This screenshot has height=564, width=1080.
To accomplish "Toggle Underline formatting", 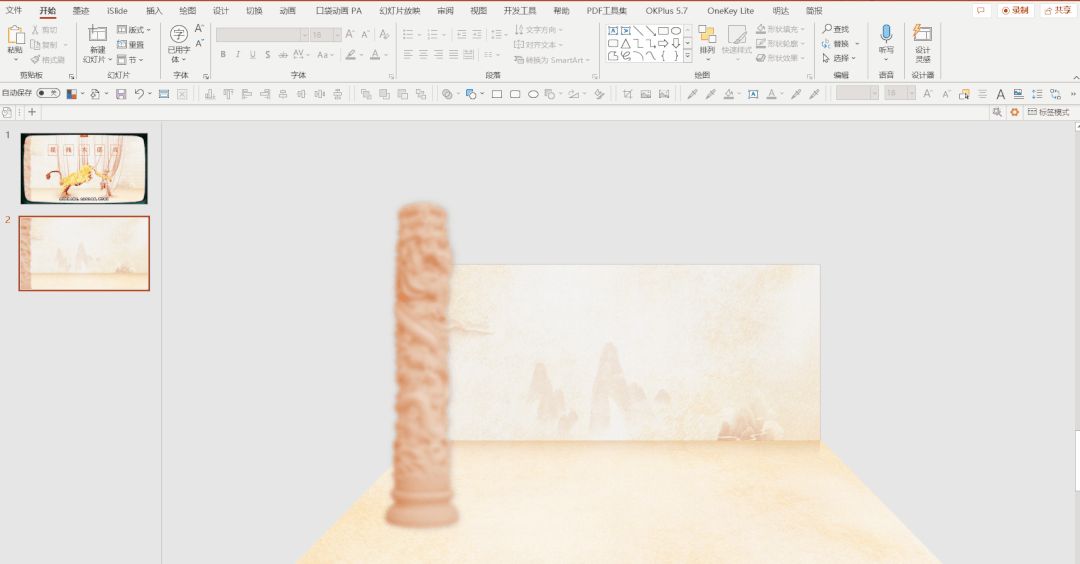I will (x=253, y=54).
